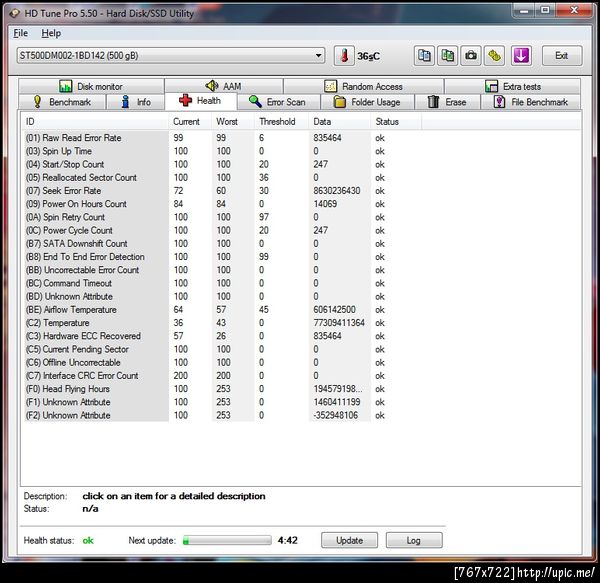The width and height of the screenshot is (600, 583).
Task: Click the Worst column header
Action: [233, 122]
